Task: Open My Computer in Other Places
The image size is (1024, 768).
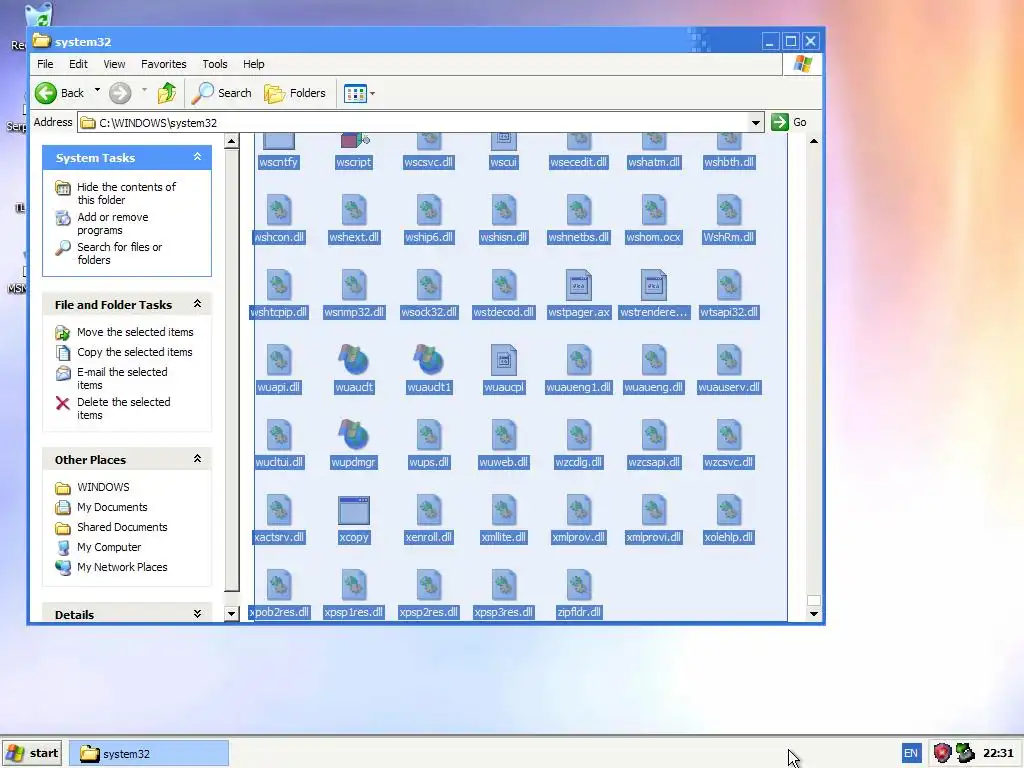Action: 109,547
